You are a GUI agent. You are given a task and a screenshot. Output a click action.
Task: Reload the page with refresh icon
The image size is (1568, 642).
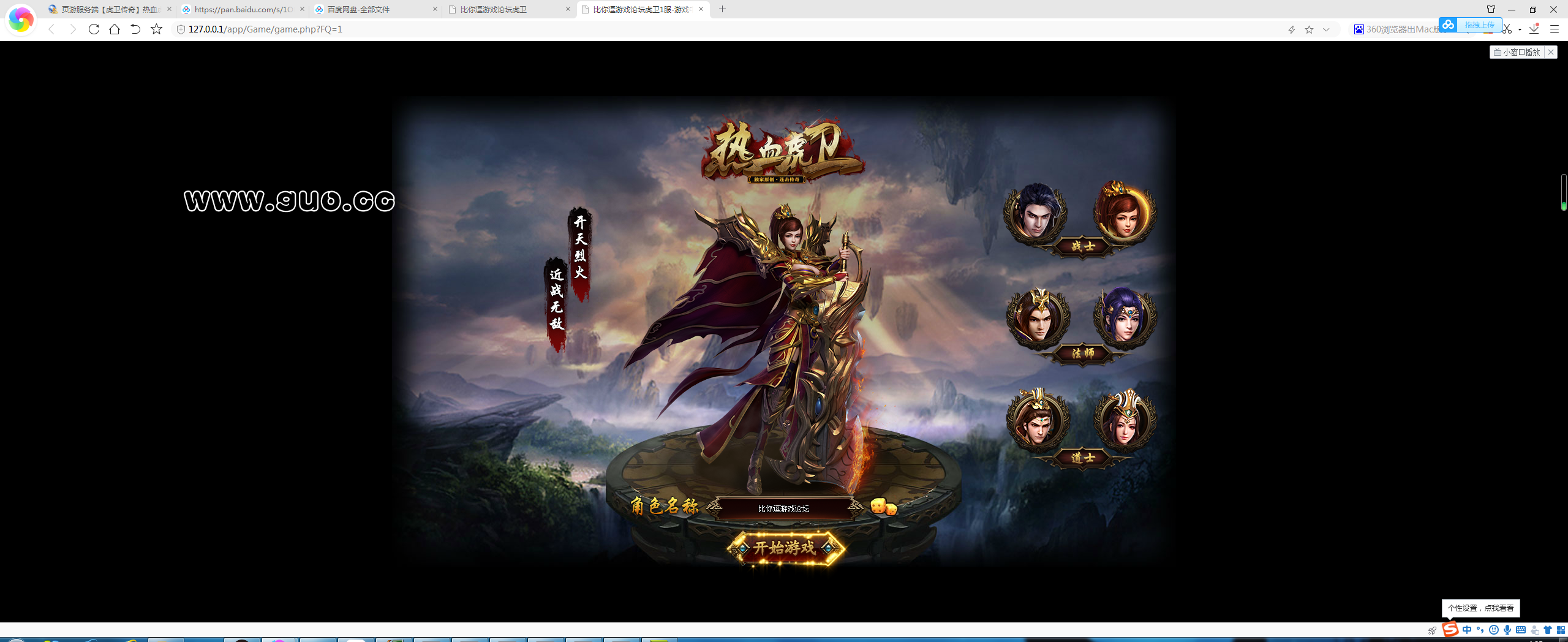tap(94, 29)
